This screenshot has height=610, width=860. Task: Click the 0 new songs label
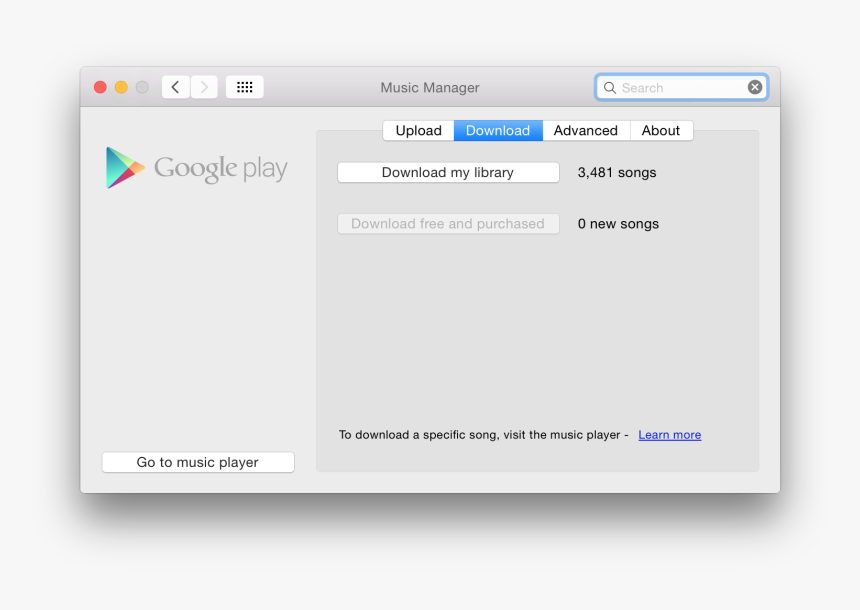click(618, 223)
